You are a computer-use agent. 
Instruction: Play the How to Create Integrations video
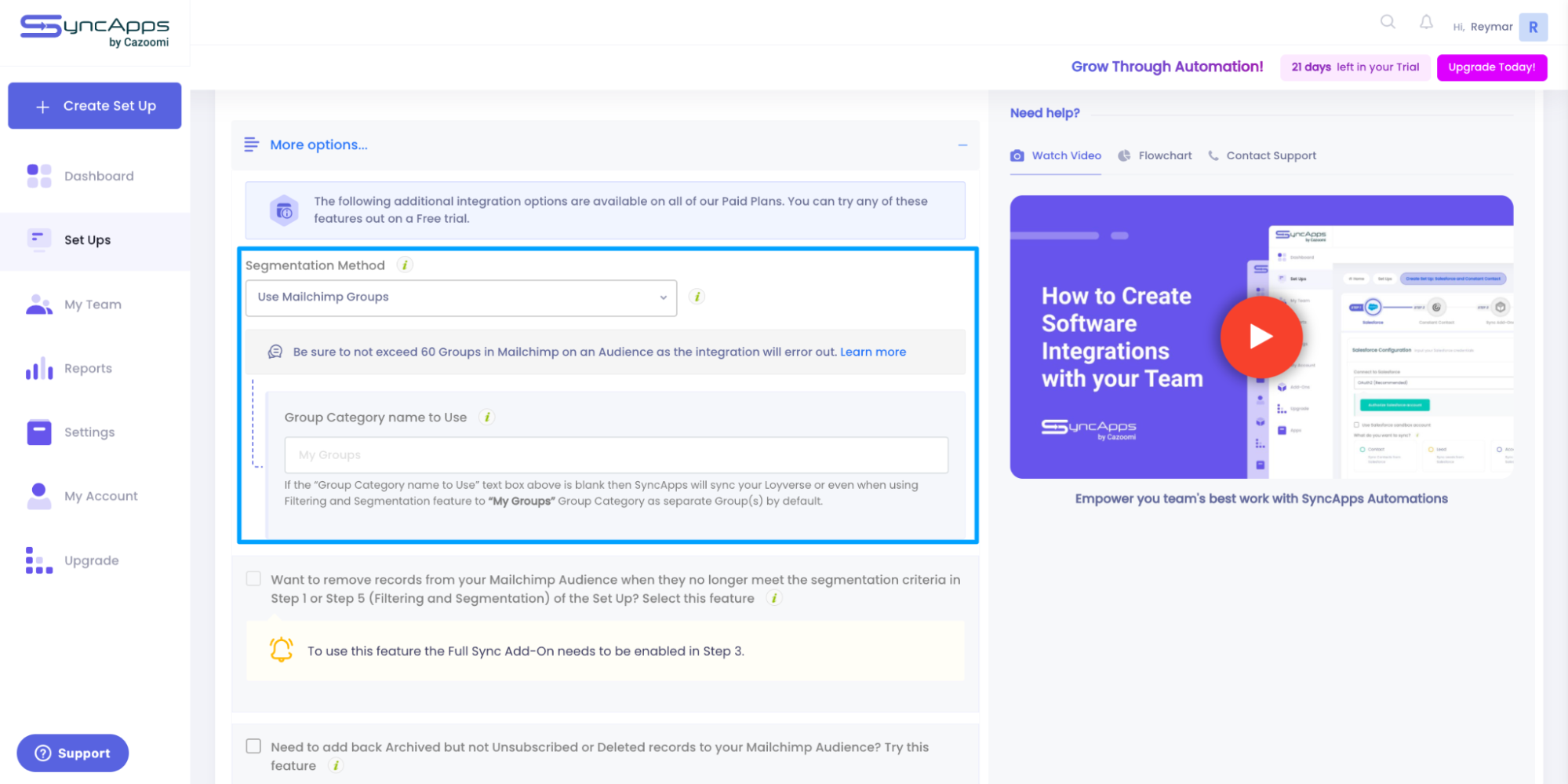1261,337
